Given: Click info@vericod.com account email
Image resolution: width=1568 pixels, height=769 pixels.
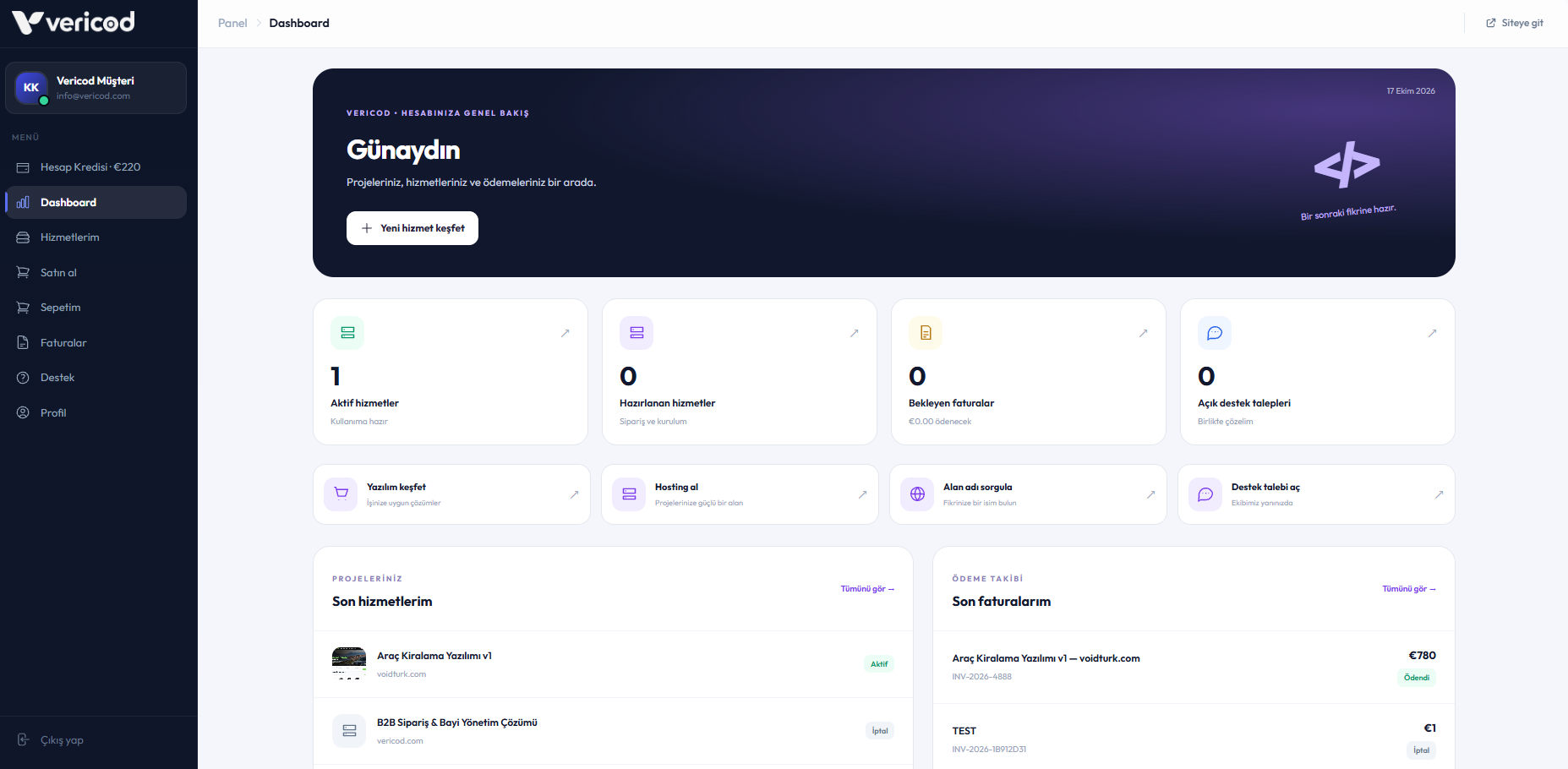Looking at the screenshot, I should [x=93, y=96].
